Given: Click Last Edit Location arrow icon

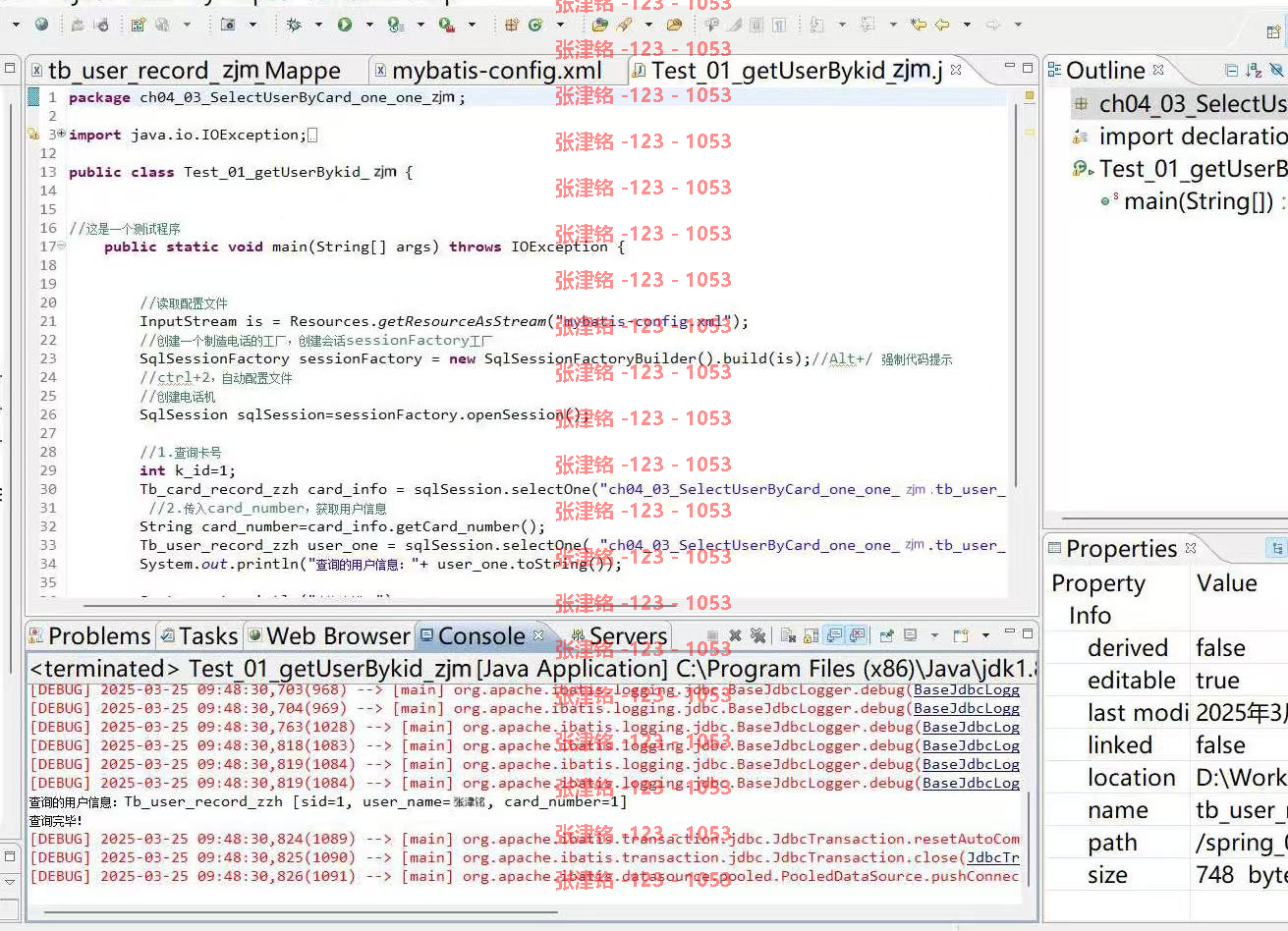Looking at the screenshot, I should [x=918, y=25].
